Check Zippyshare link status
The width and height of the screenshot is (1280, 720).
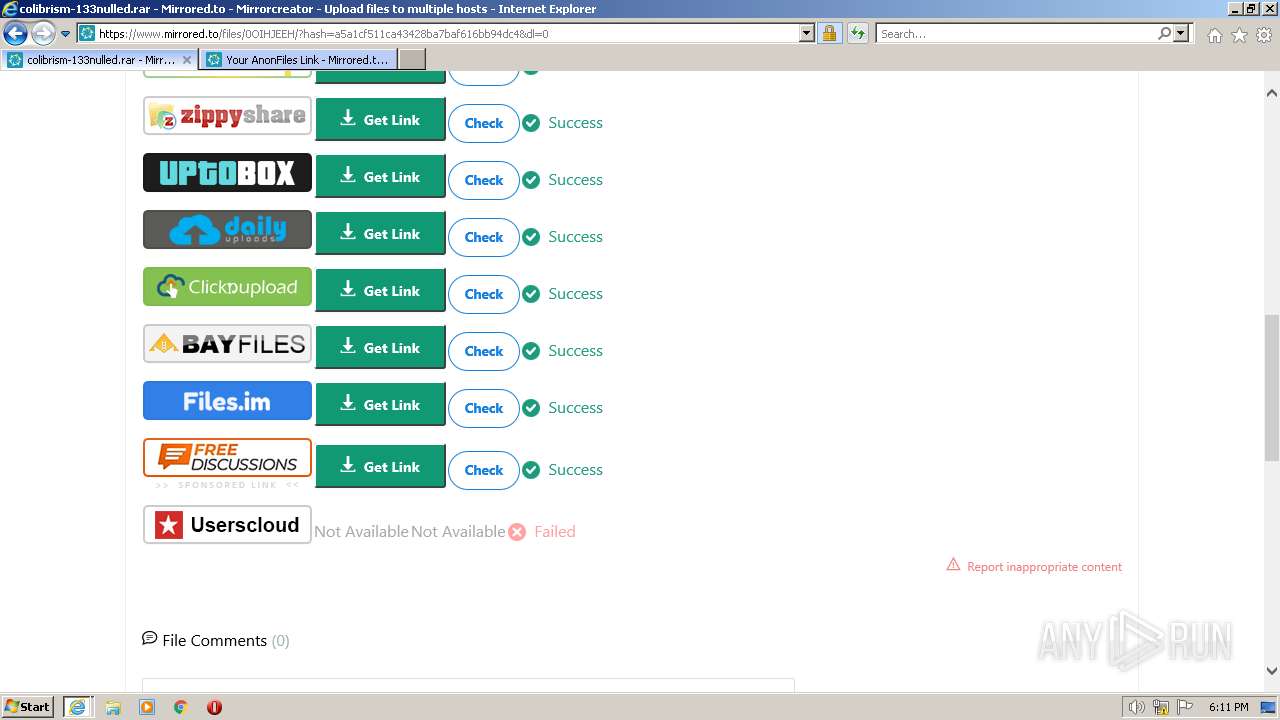[484, 123]
